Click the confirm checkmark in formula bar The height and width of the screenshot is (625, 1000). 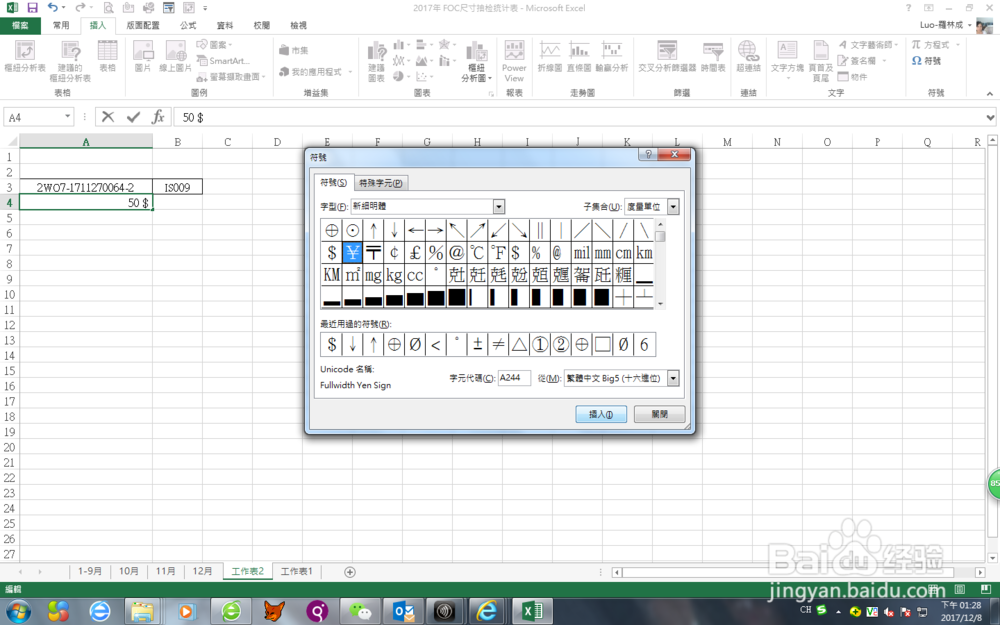133,117
